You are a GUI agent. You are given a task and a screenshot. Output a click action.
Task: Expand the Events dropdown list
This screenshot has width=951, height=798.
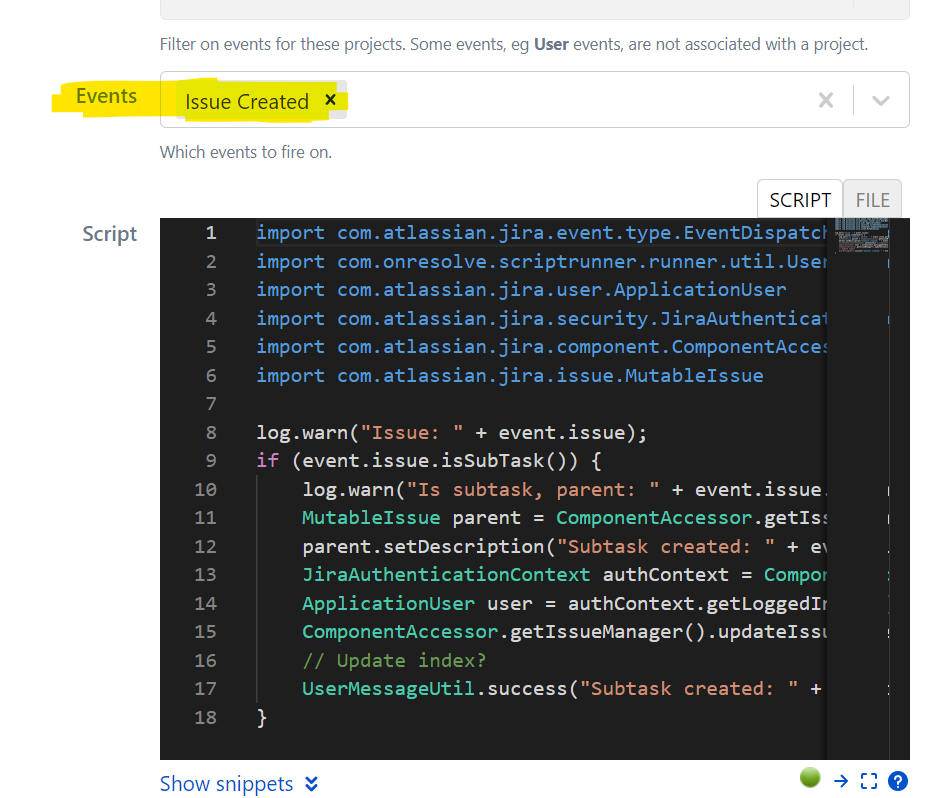click(x=881, y=100)
